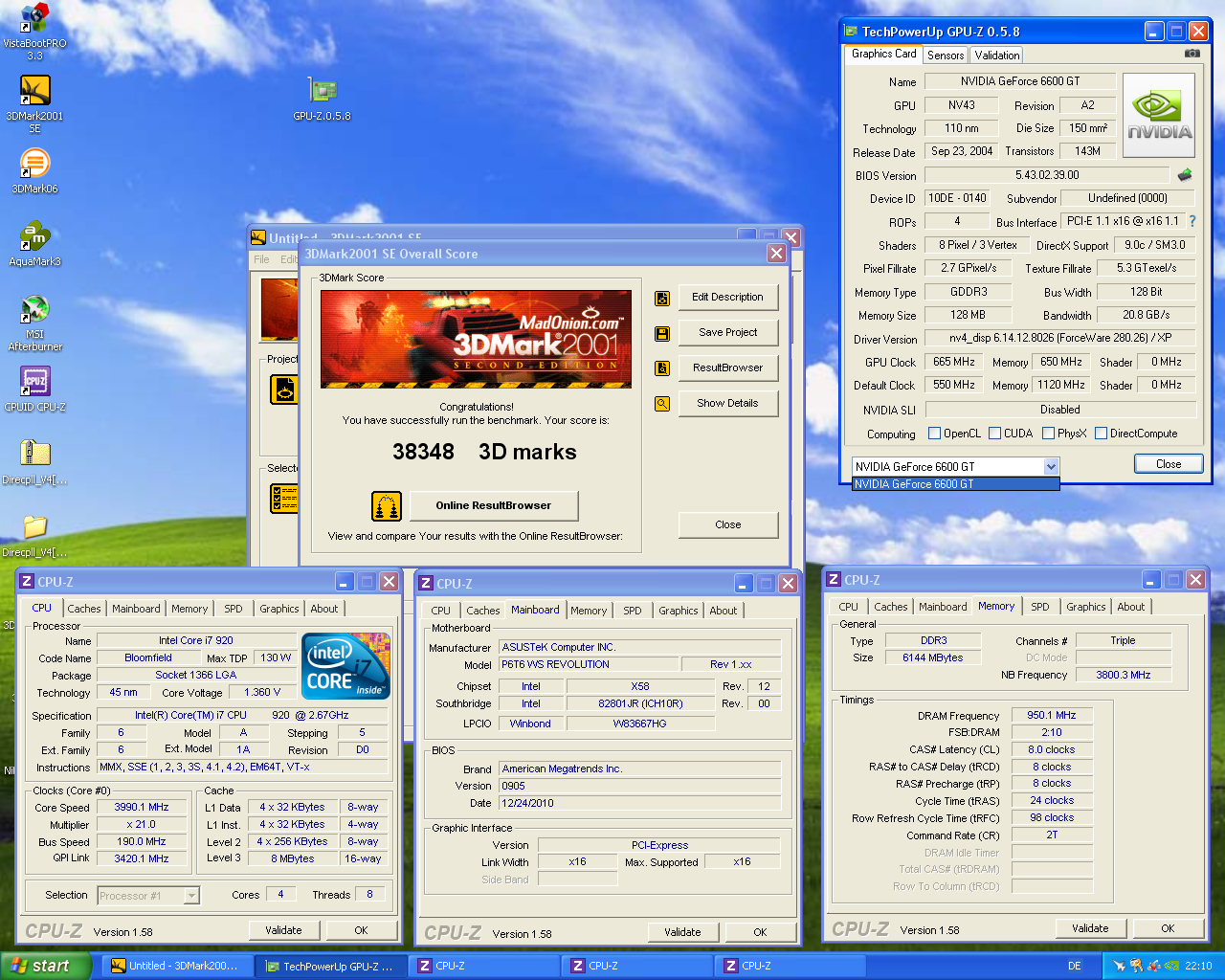This screenshot has height=980, width=1225.
Task: Click Close button in GPU-Z window
Action: (1169, 464)
